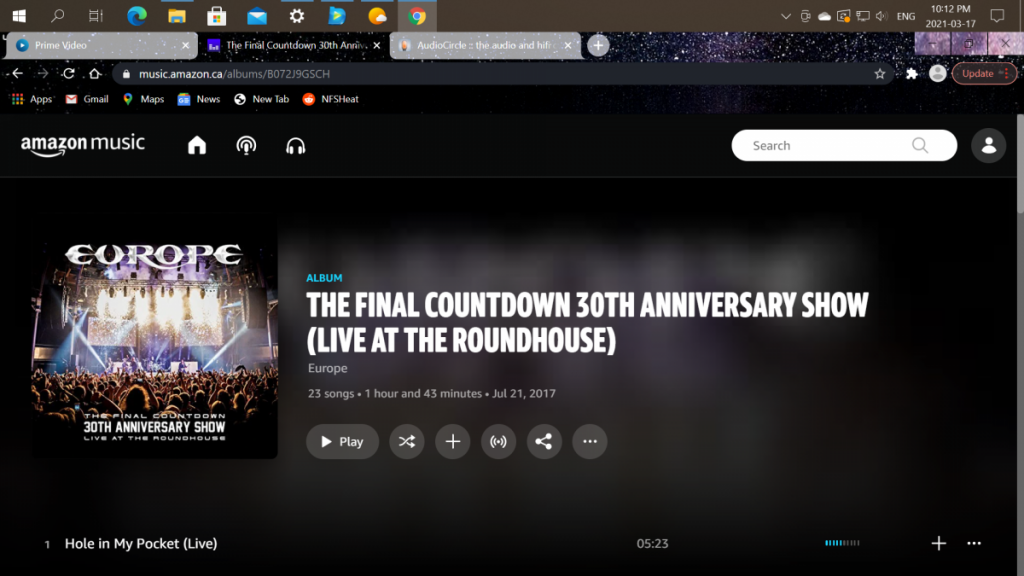Open the Maps bookmark
Screen dimensions: 1024x576
144,99
